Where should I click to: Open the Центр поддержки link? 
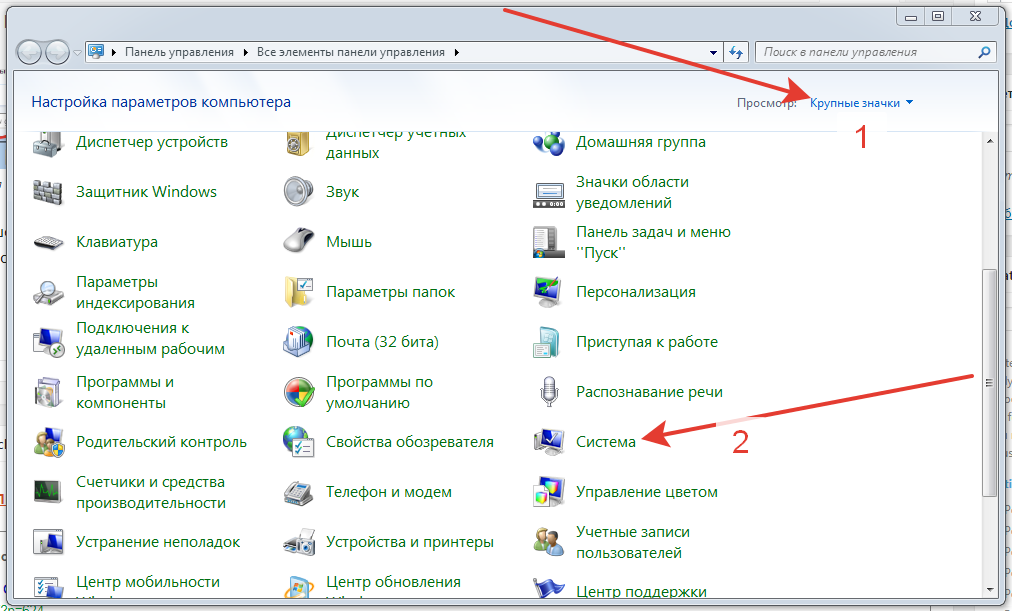641,590
